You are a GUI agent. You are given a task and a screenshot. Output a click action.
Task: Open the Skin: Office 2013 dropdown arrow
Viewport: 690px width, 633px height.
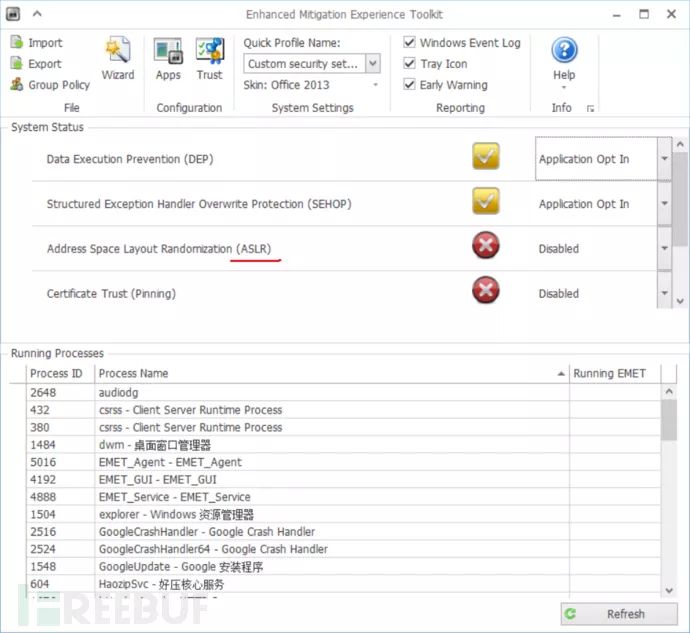pos(375,85)
